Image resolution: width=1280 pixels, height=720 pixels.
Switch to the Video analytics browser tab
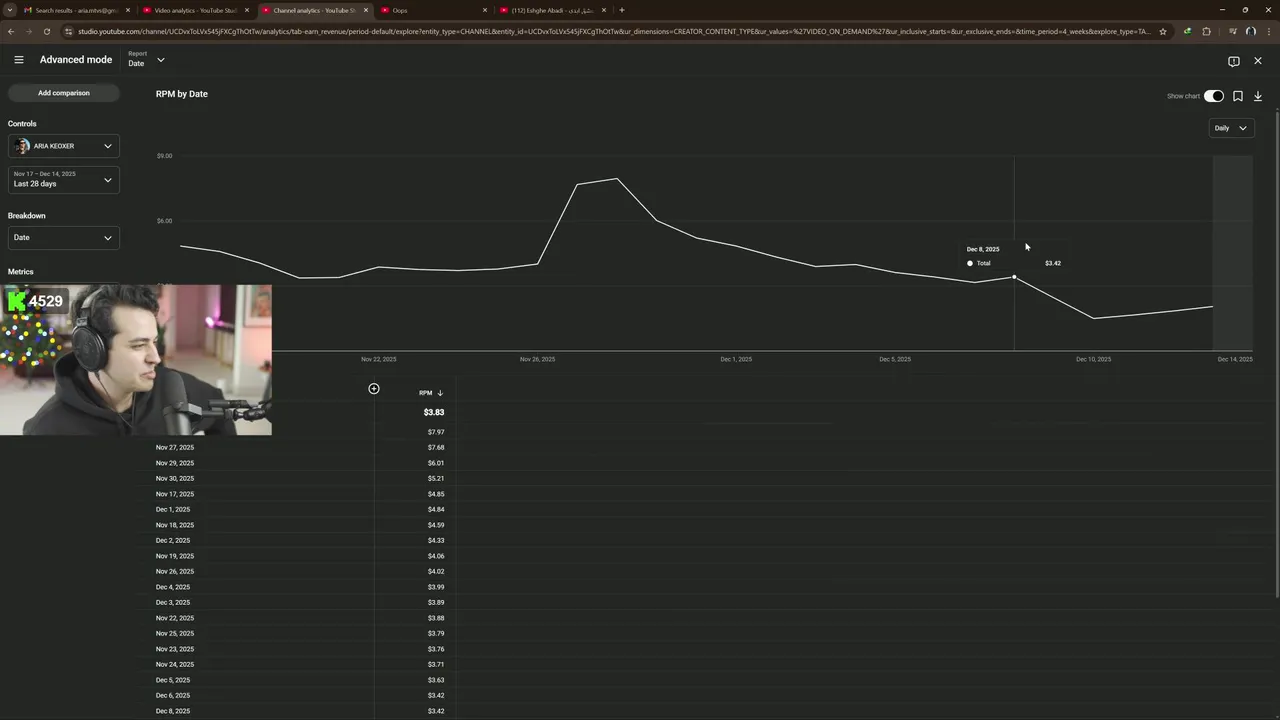tap(195, 10)
